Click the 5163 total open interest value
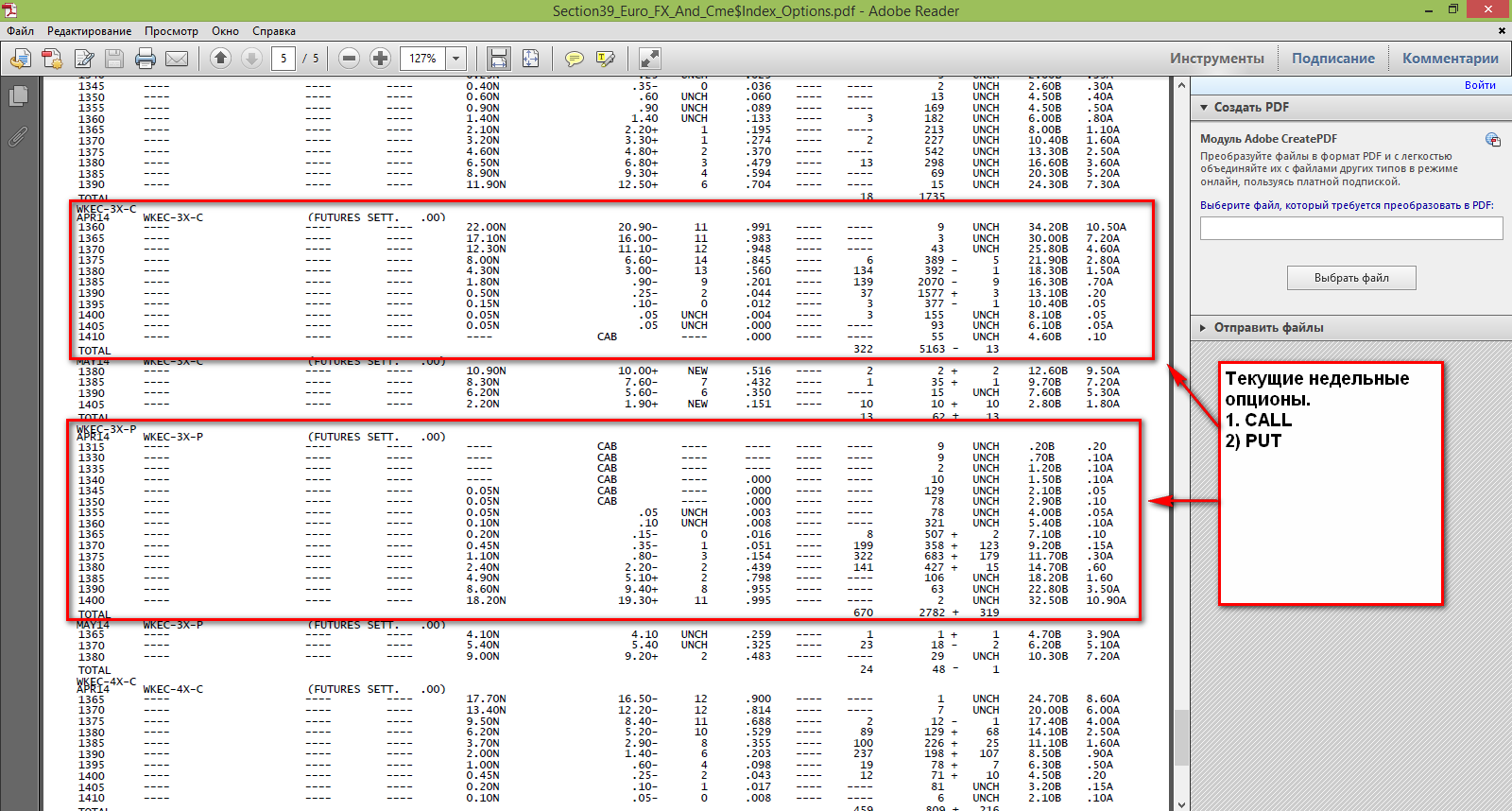The width and height of the screenshot is (1512, 811). 932,349
